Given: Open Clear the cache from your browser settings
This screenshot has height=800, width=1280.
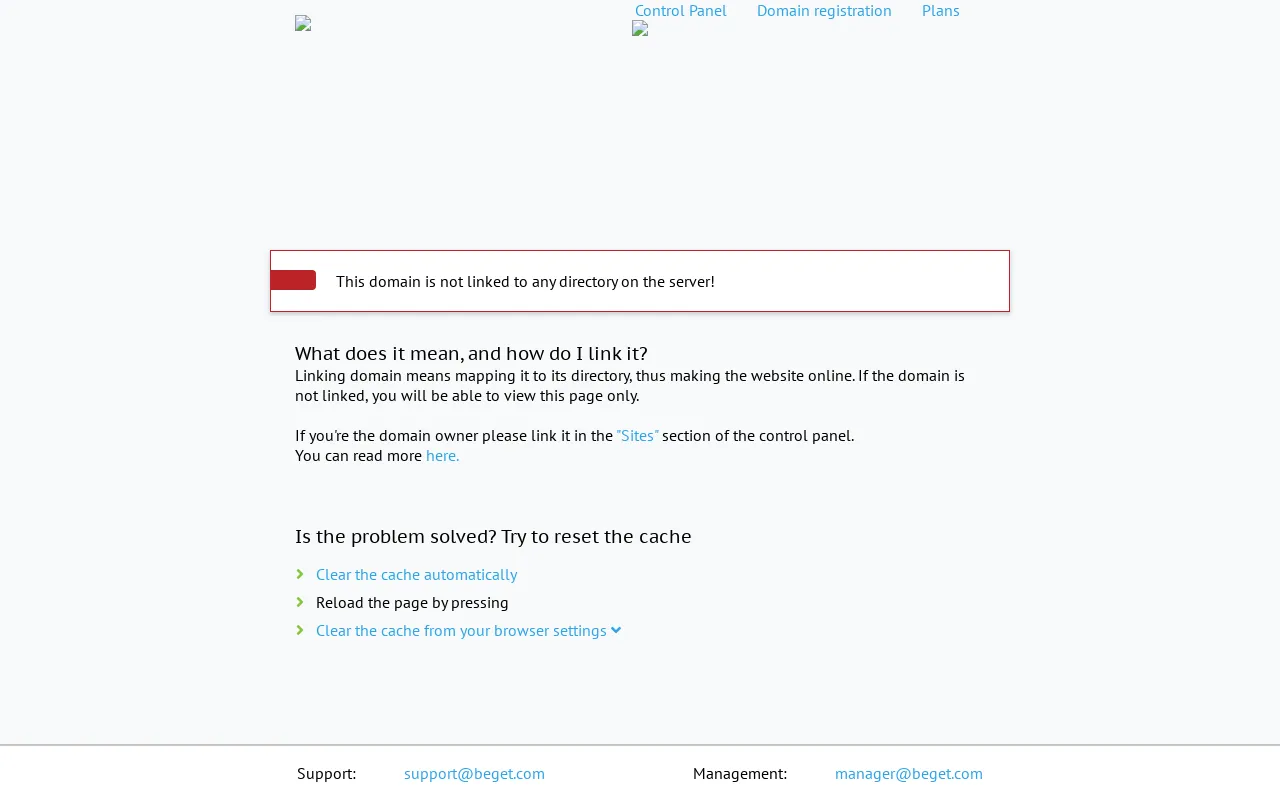Looking at the screenshot, I should (461, 630).
